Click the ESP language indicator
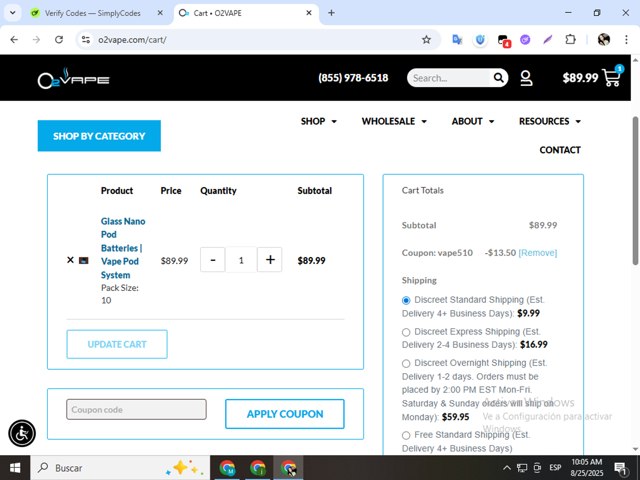The height and width of the screenshot is (480, 640). [x=555, y=468]
